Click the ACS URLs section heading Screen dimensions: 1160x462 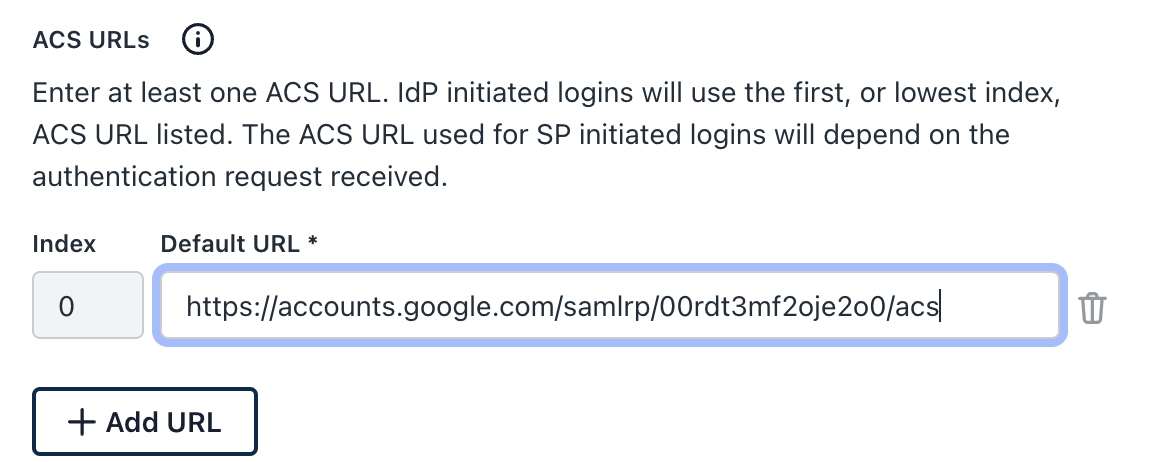pos(91,40)
